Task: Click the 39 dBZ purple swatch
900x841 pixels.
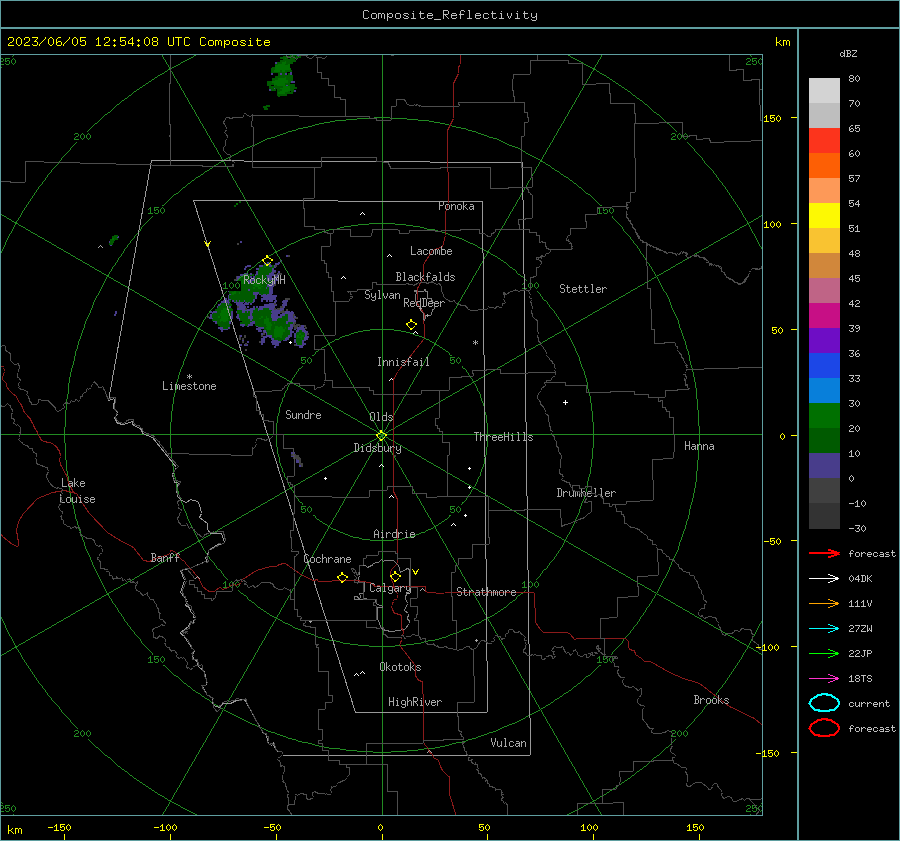Action: [824, 340]
